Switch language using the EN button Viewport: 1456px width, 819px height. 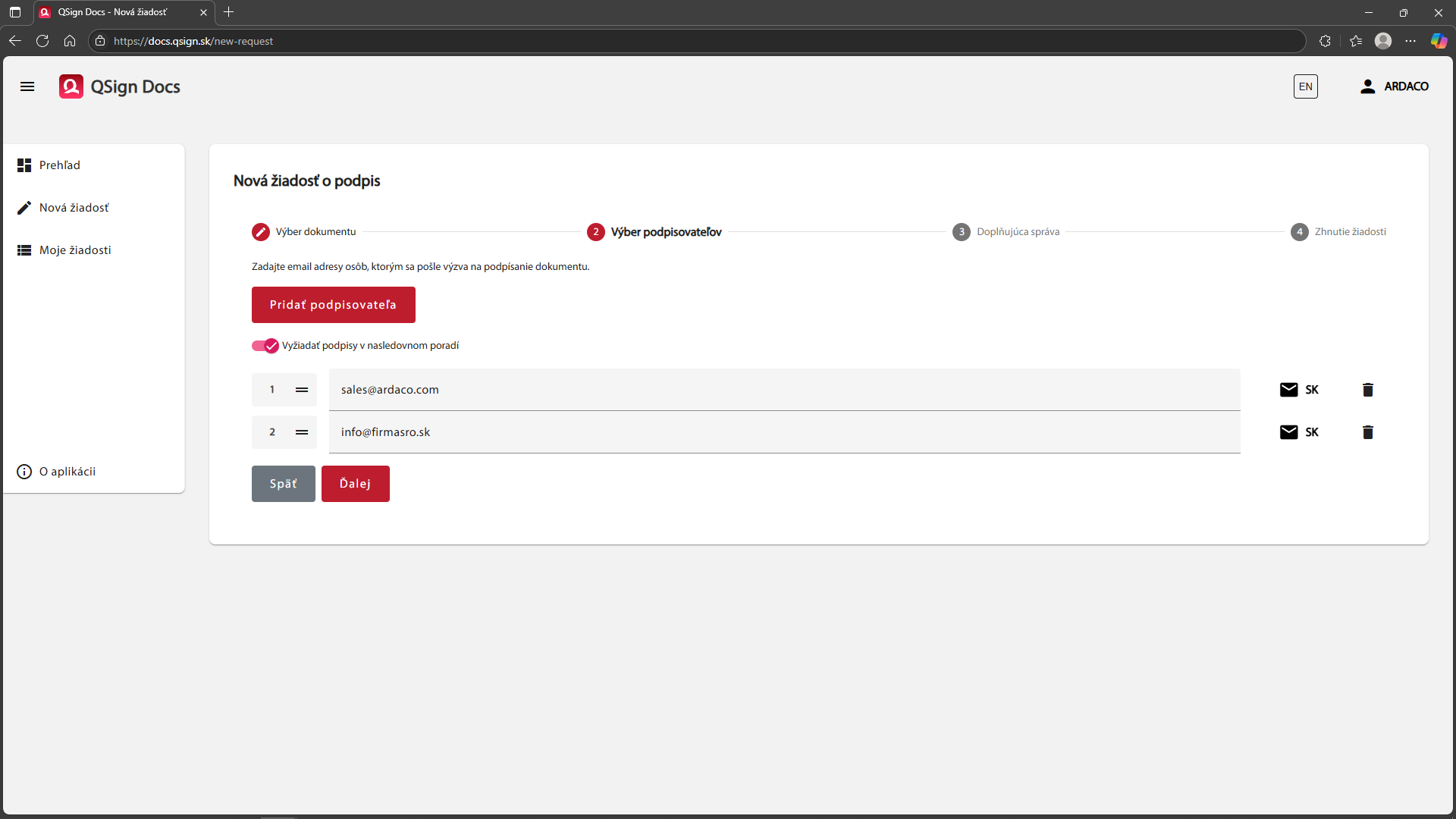click(1305, 86)
